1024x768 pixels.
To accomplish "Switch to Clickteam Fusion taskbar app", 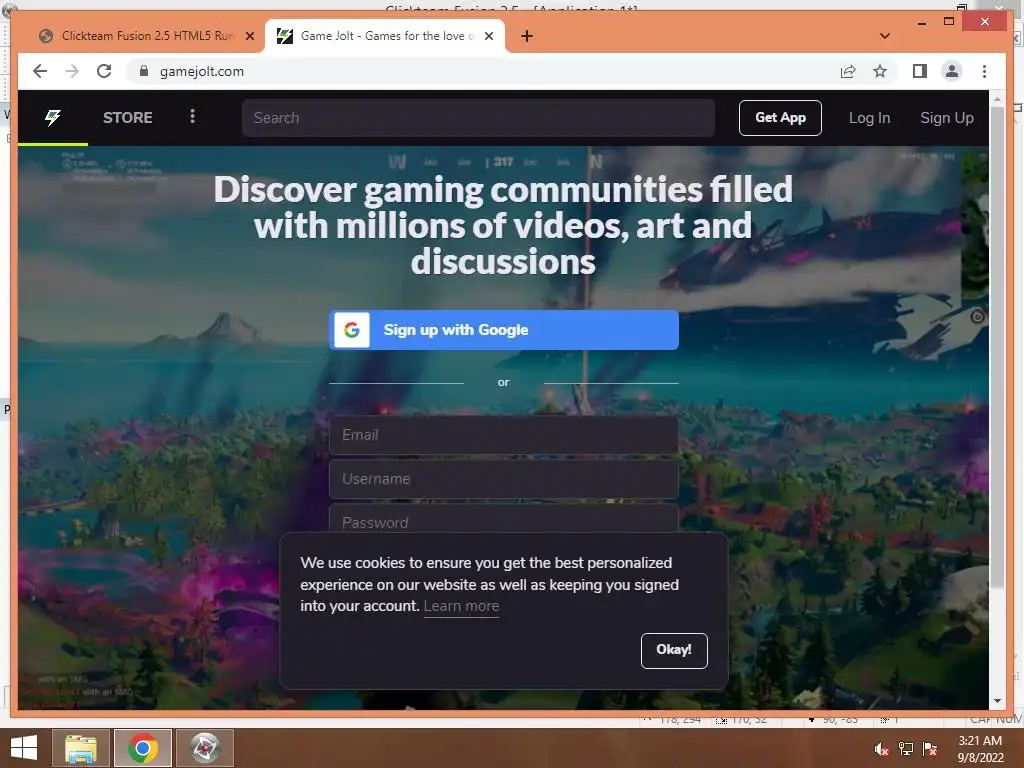I will click(205, 748).
